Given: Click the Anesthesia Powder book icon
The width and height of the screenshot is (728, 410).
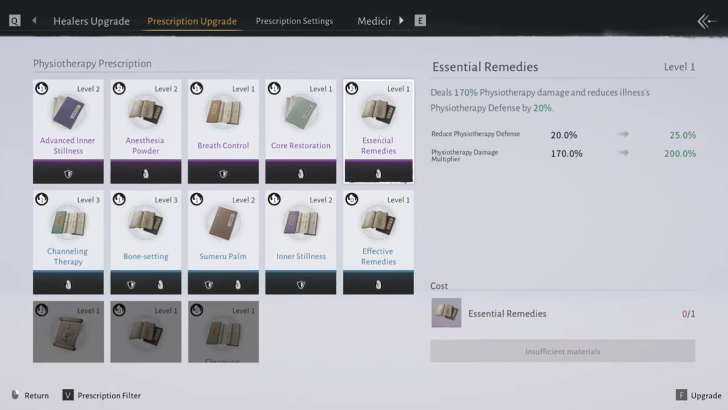Looking at the screenshot, I should pos(146,112).
